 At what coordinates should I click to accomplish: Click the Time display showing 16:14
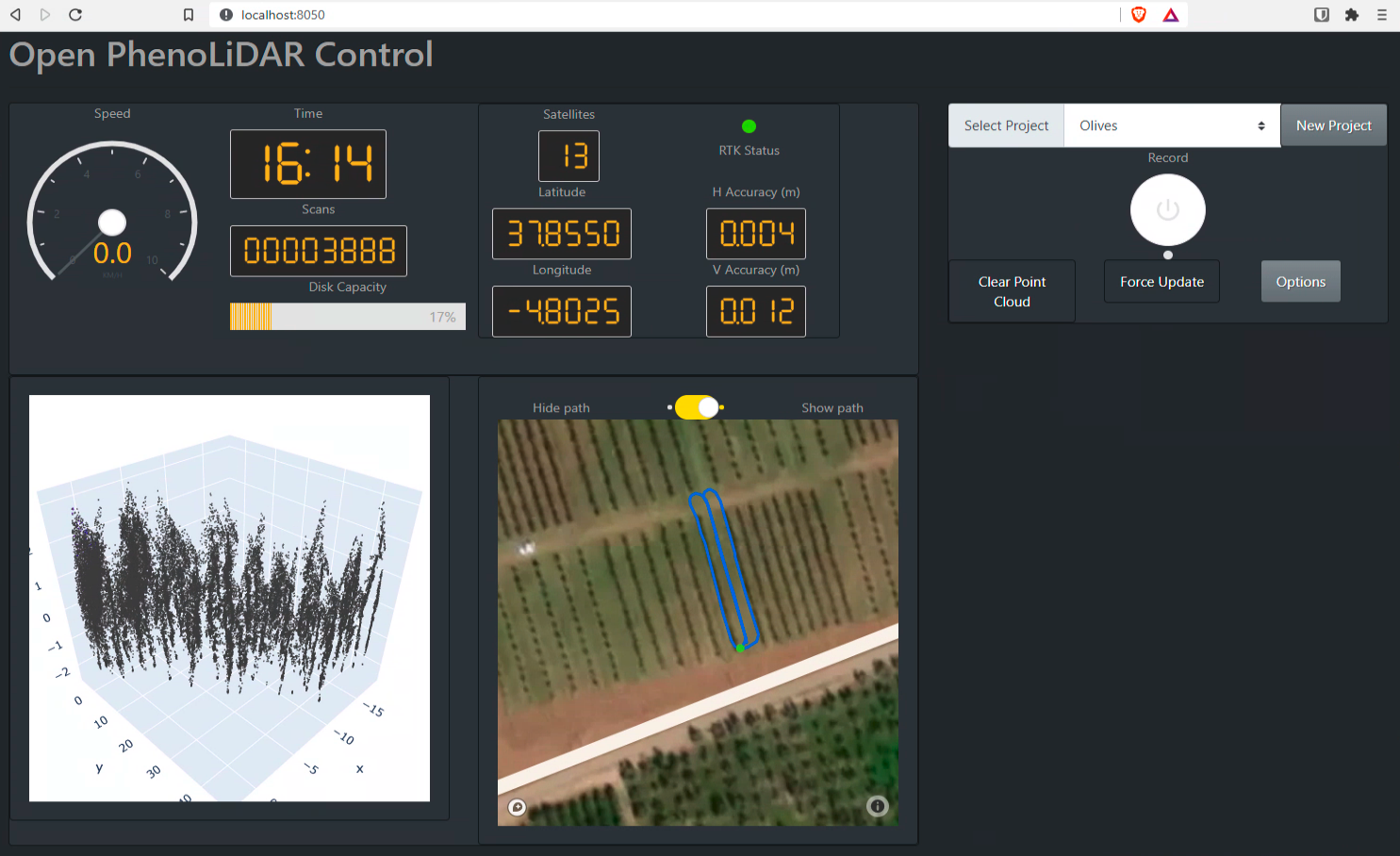click(x=308, y=164)
